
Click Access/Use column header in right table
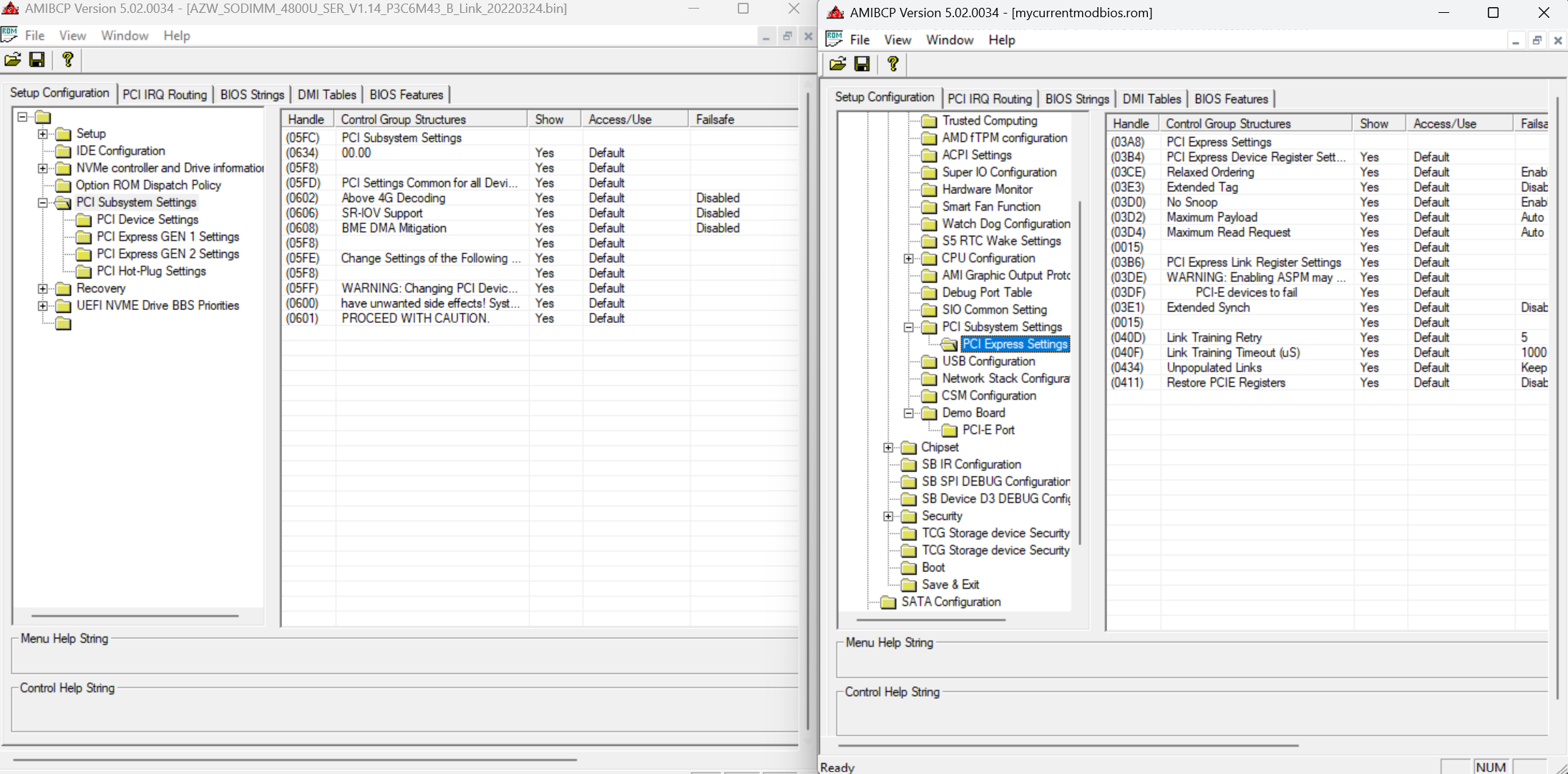click(1459, 124)
